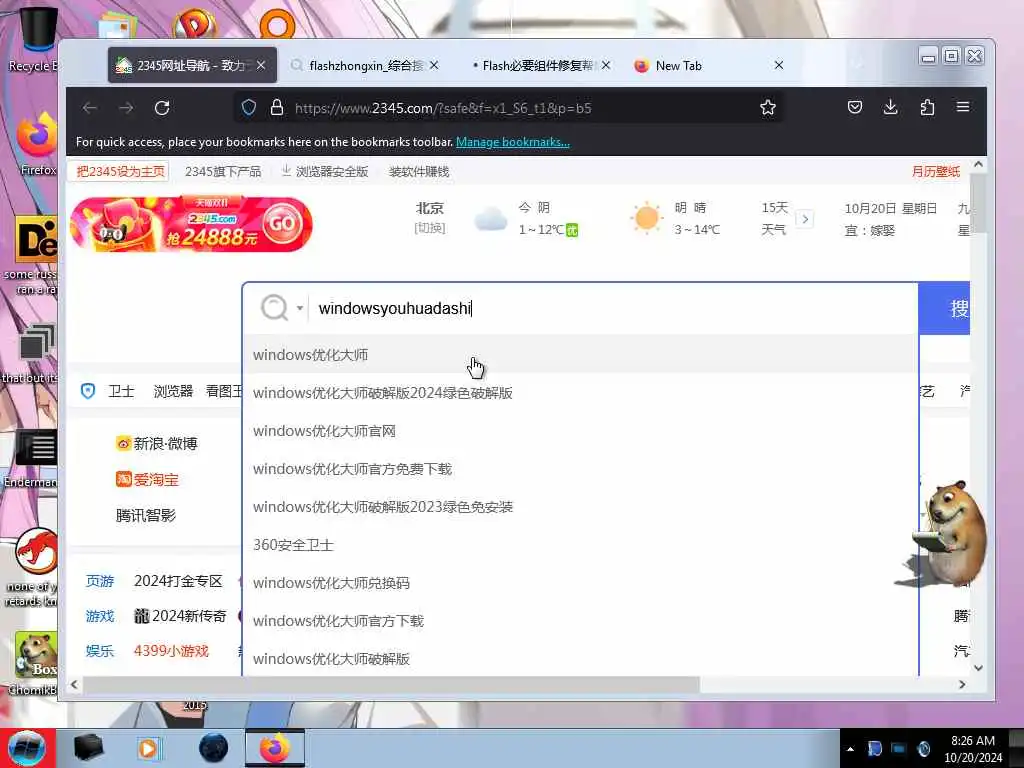The image size is (1024, 768).
Task: Click the horizontal page scrollbar
Action: [391, 684]
